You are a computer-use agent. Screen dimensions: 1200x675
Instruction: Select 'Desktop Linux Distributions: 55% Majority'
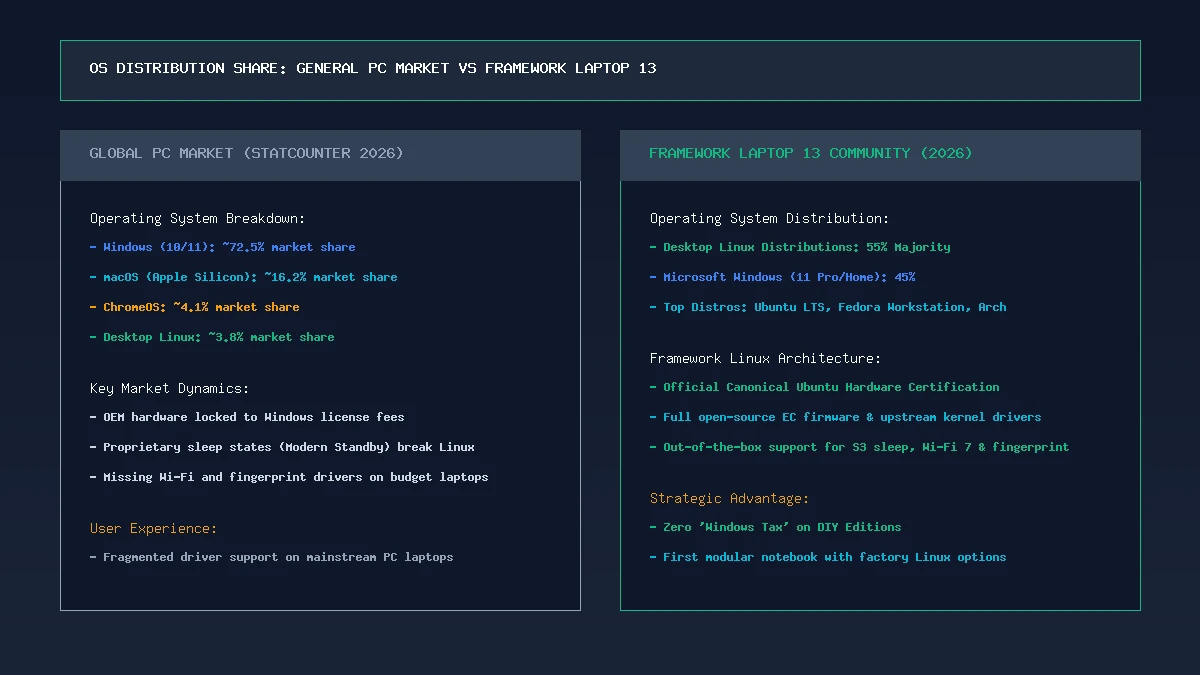(x=800, y=247)
